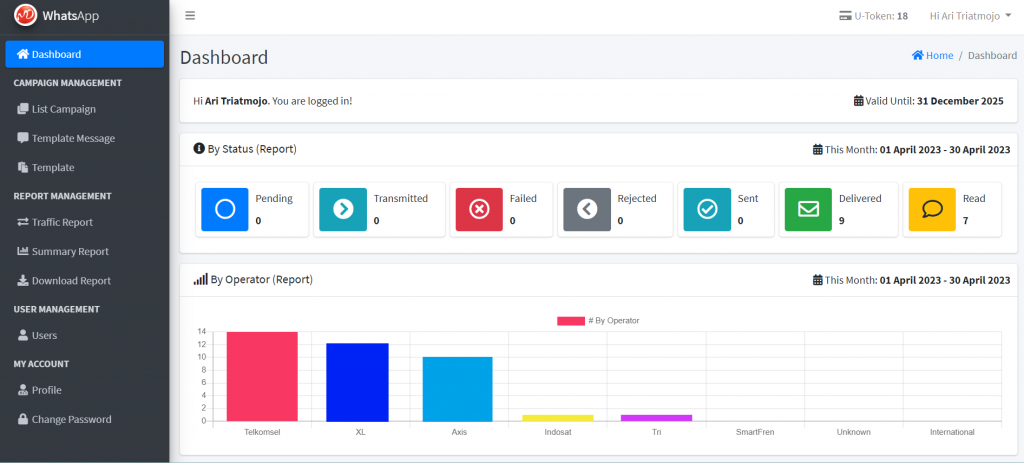Click the Transmitted arrow icon

[343, 209]
